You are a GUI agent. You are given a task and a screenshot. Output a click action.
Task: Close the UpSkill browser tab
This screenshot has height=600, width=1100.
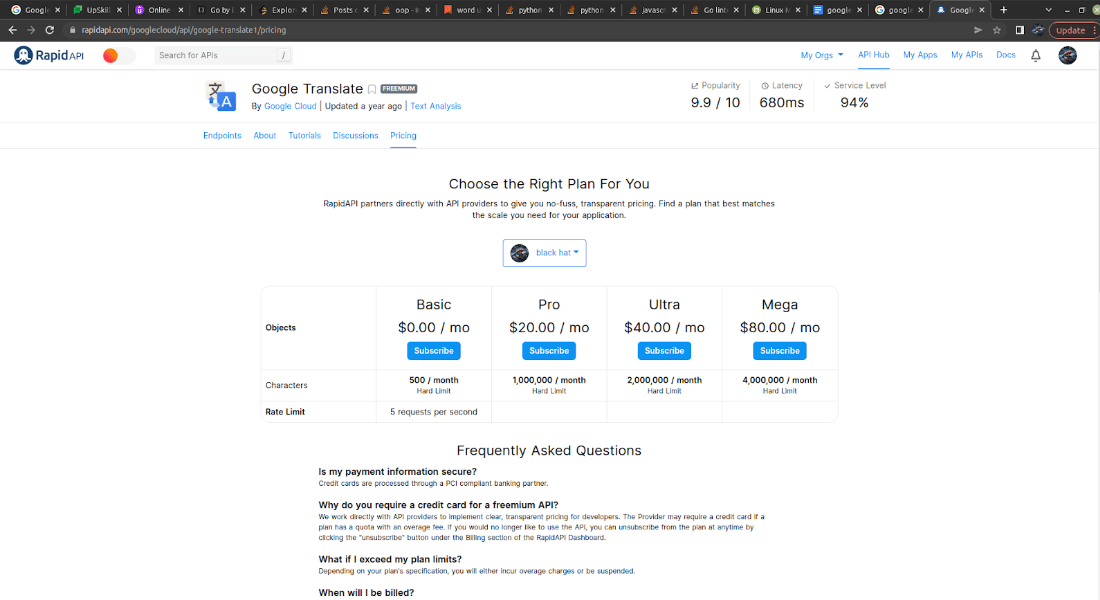[x=119, y=10]
